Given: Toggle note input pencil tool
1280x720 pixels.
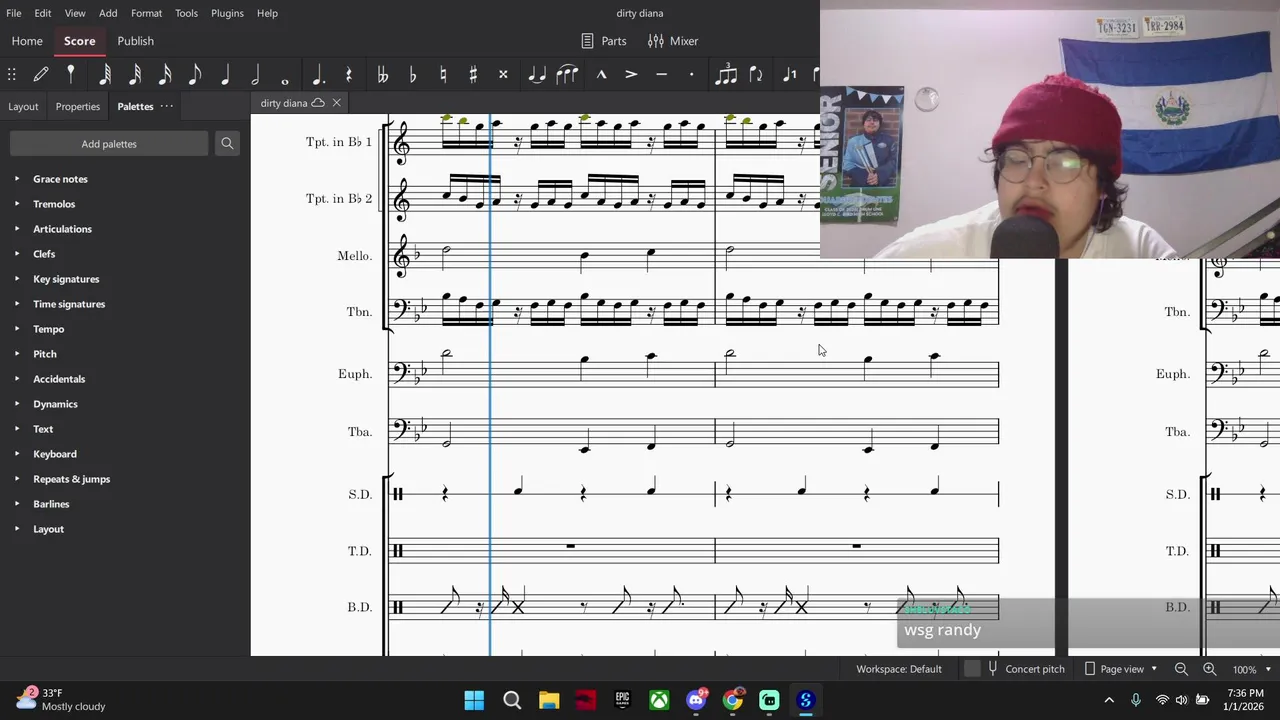Looking at the screenshot, I should pyautogui.click(x=41, y=75).
